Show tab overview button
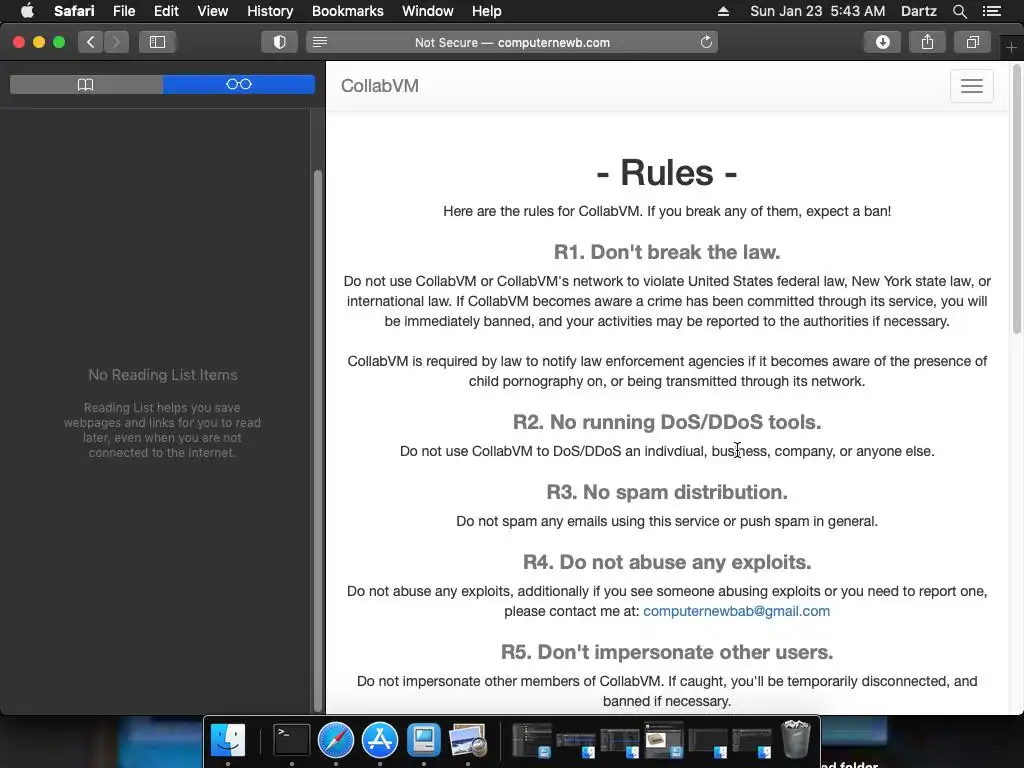 [x=972, y=42]
